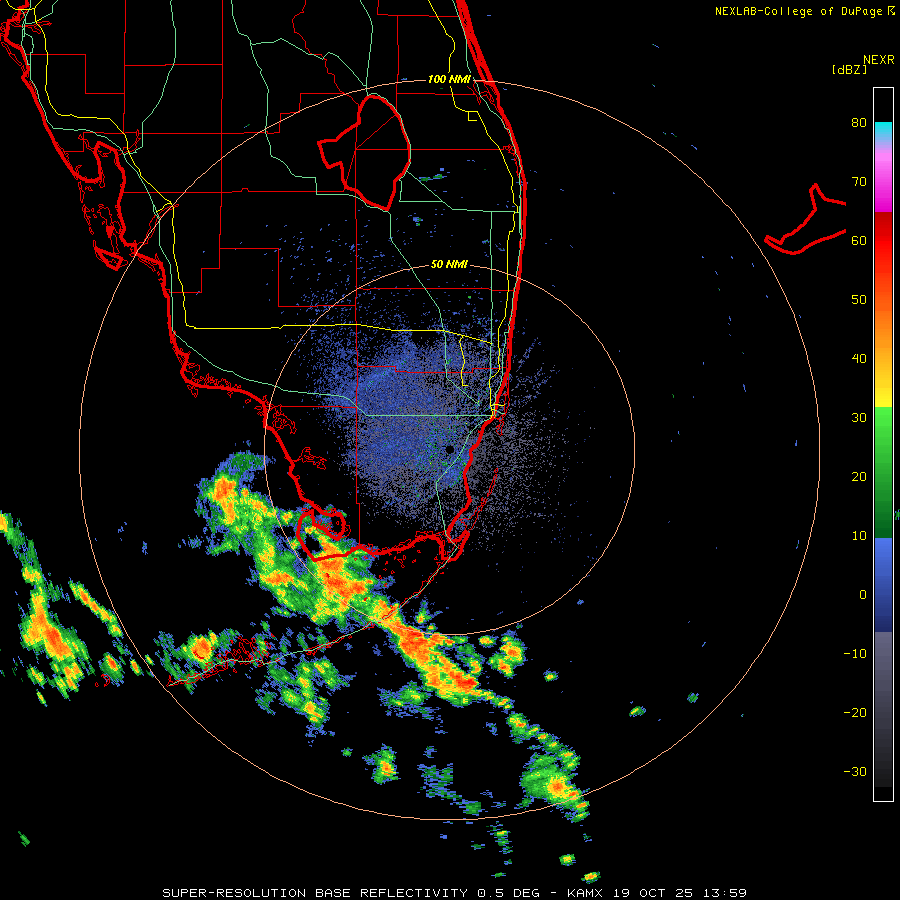Click the cyan top band of the color scale

pyautogui.click(x=883, y=127)
